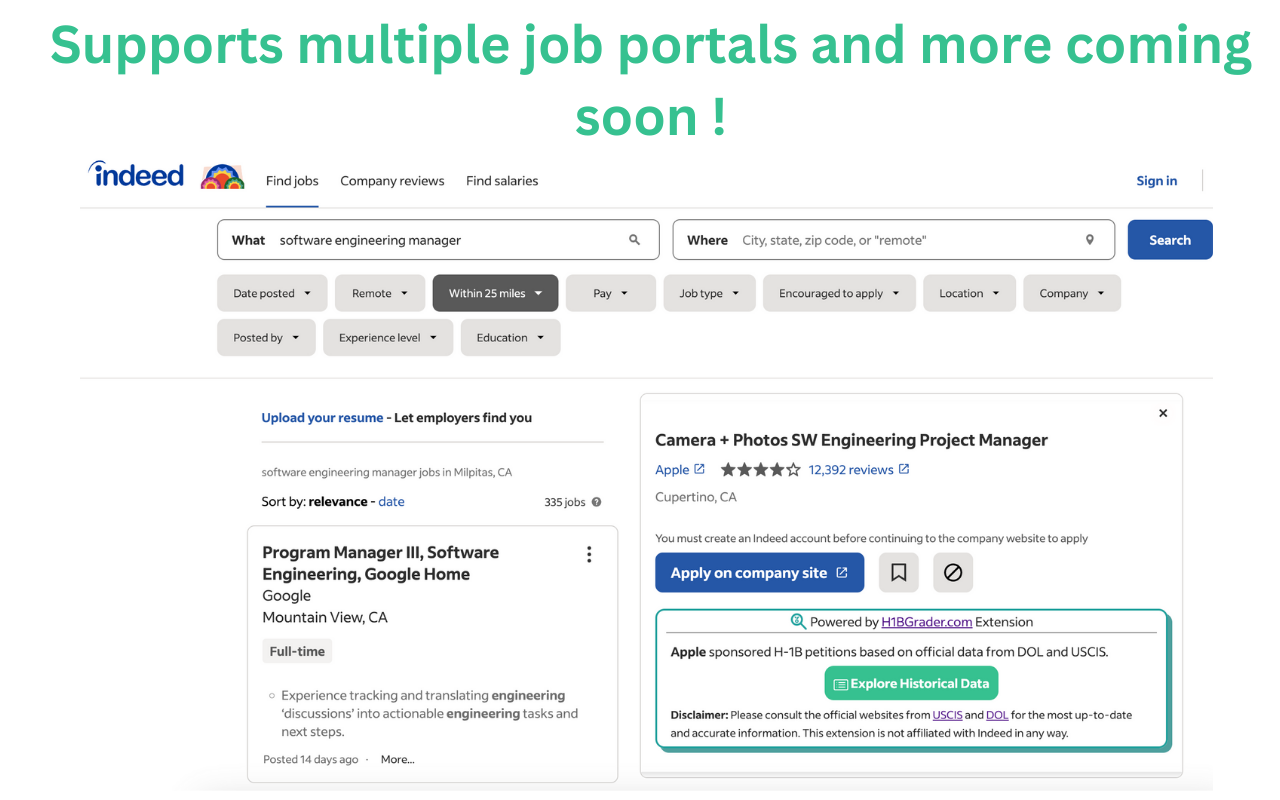Expand the Encouraged to apply filter

839,293
